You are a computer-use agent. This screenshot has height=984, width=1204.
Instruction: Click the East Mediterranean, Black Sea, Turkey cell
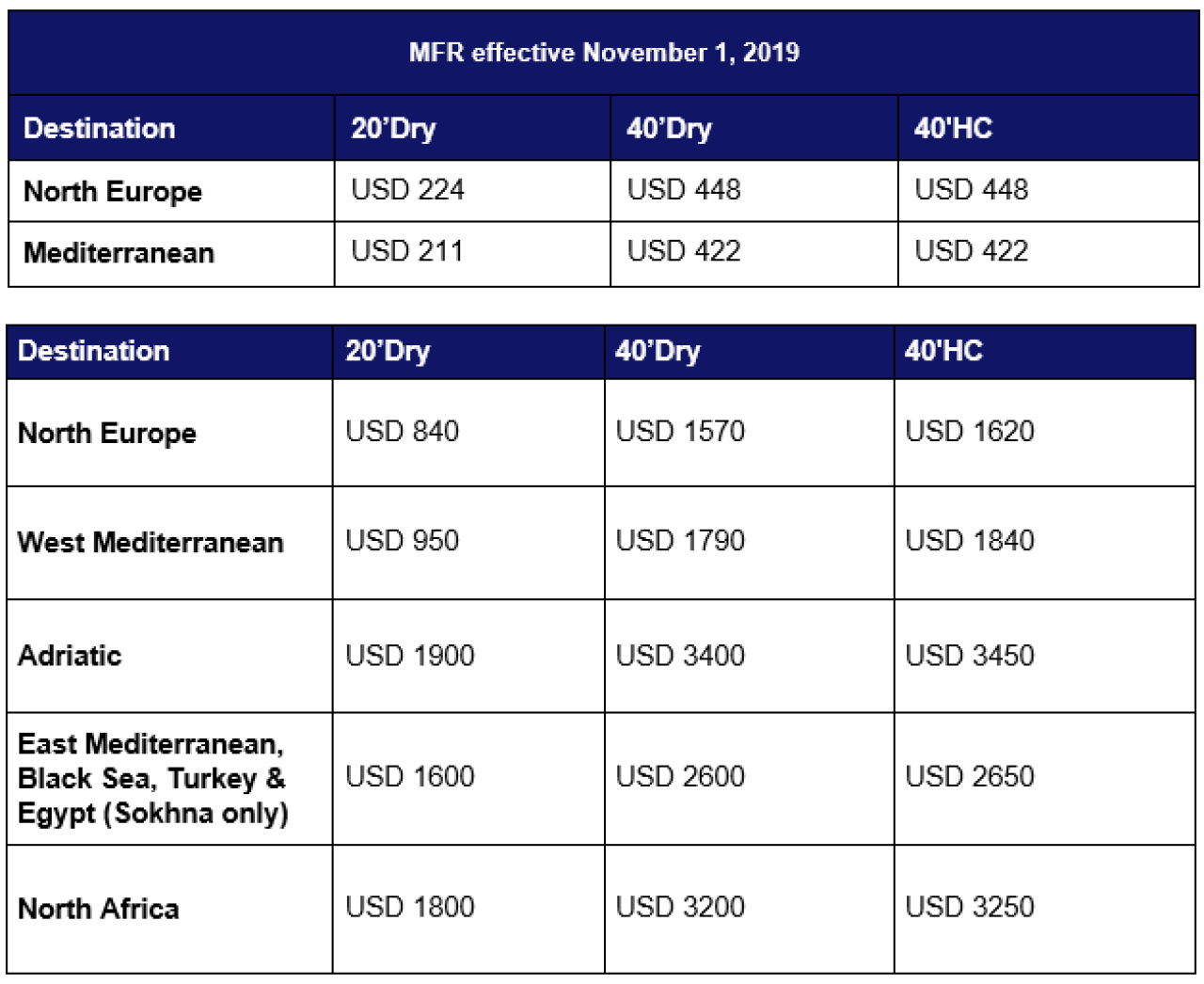coord(169,779)
